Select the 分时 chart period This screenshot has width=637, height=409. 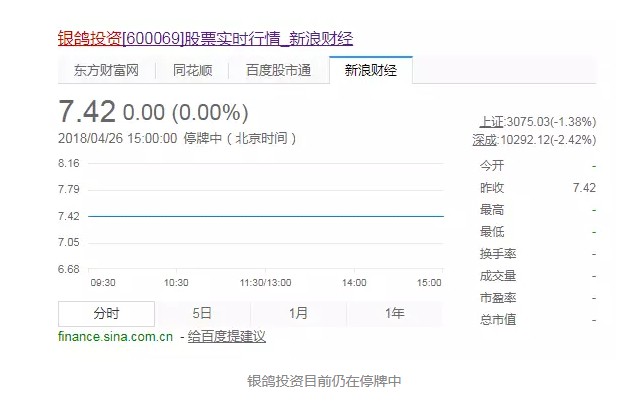tap(106, 314)
